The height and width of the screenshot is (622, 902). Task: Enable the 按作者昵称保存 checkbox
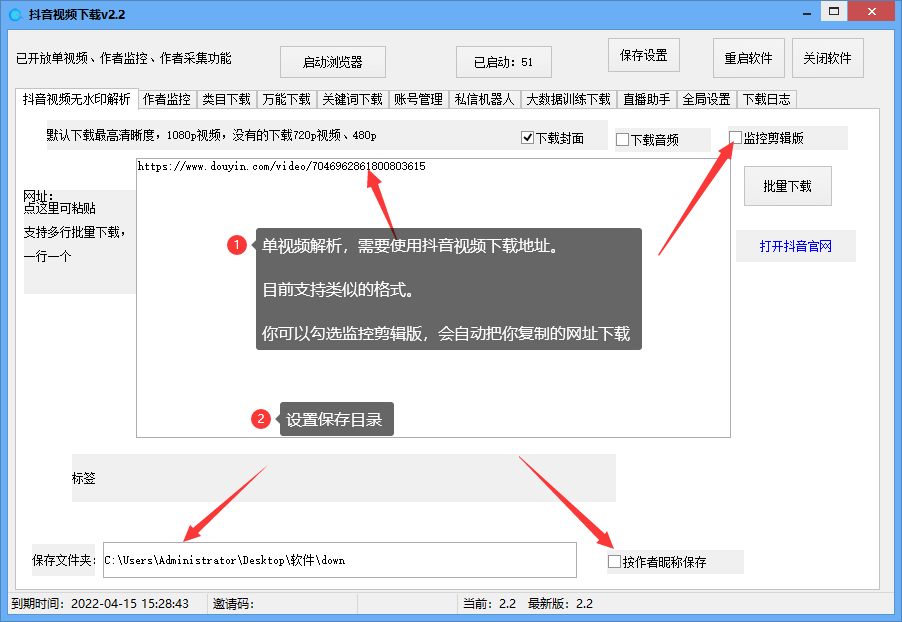tap(614, 562)
